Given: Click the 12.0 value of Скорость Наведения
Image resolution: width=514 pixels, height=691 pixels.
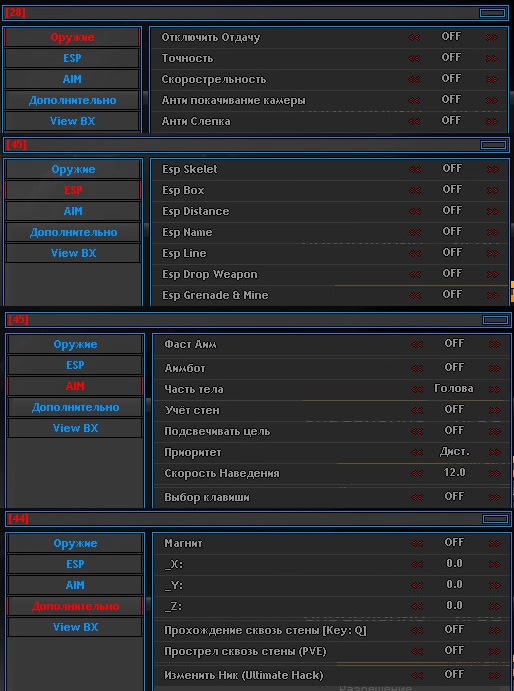Looking at the screenshot, I should [454, 472].
